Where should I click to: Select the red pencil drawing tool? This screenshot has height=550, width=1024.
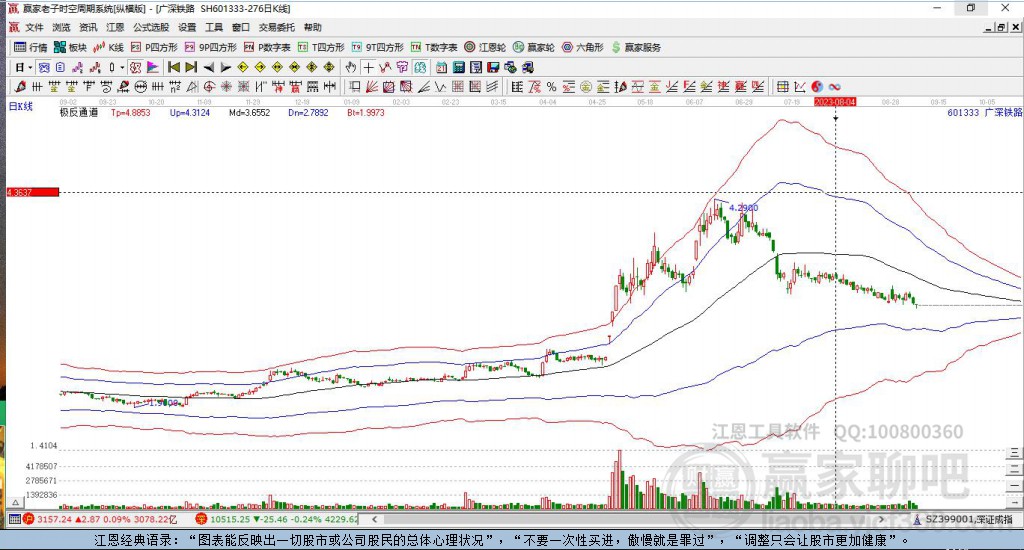click(x=20, y=87)
